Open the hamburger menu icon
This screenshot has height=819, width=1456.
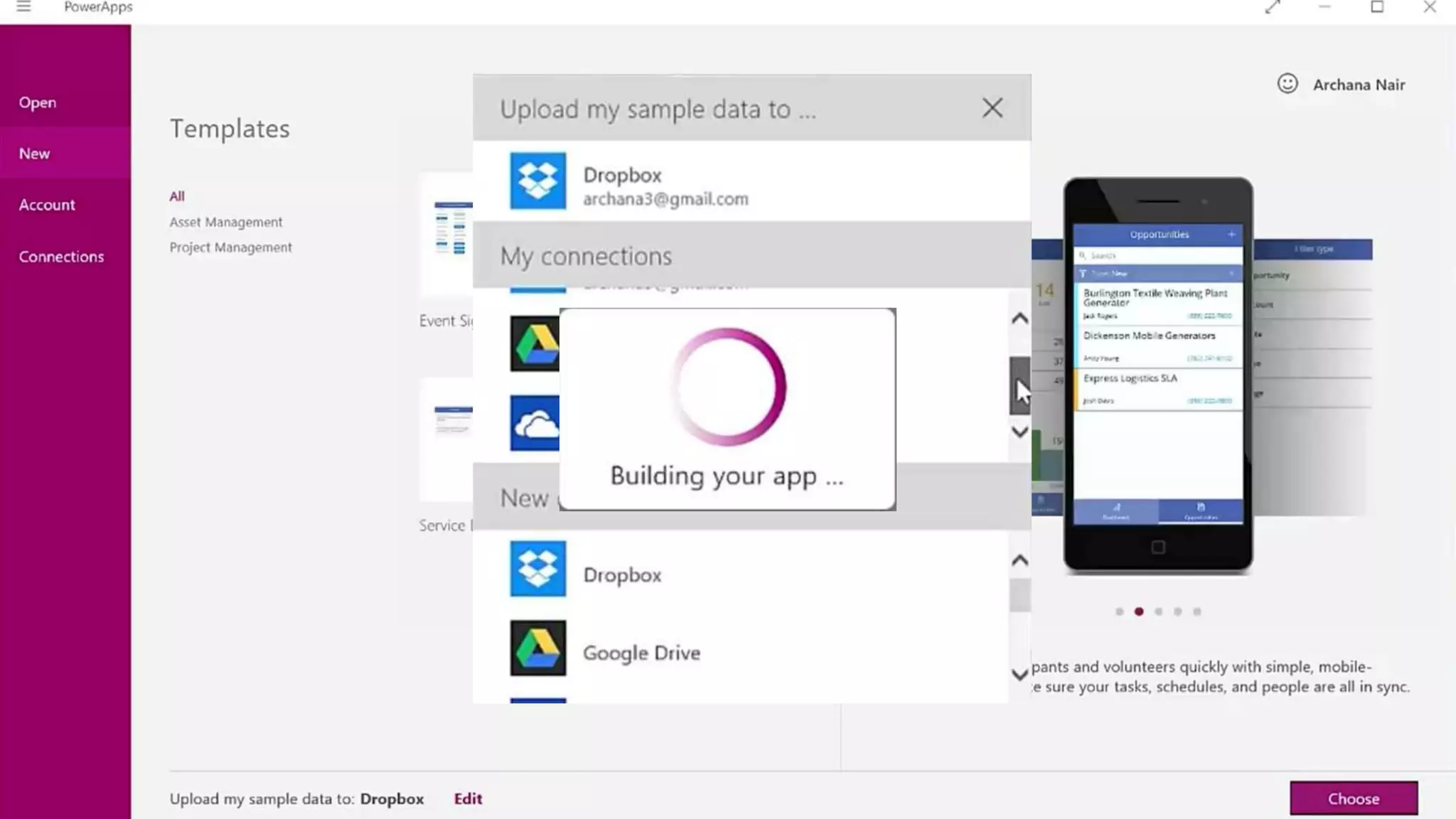[23, 7]
